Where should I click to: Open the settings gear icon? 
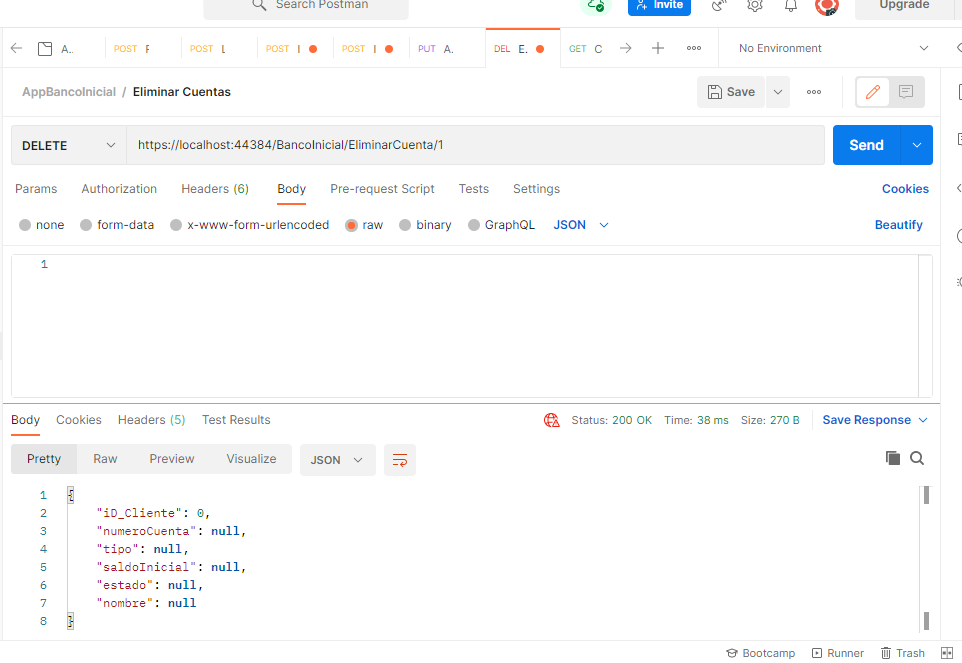pyautogui.click(x=755, y=6)
